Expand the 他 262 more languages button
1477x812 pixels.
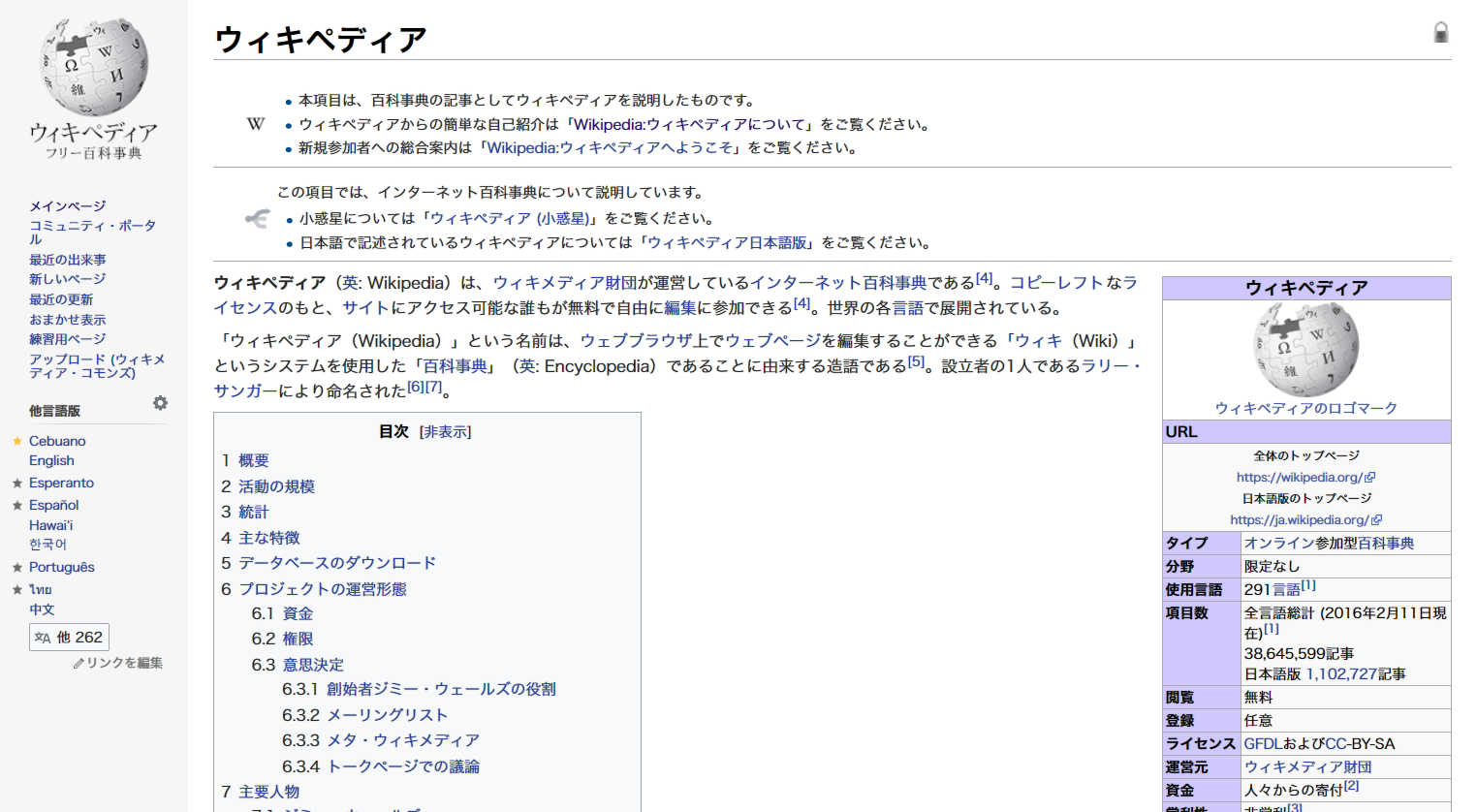click(69, 637)
